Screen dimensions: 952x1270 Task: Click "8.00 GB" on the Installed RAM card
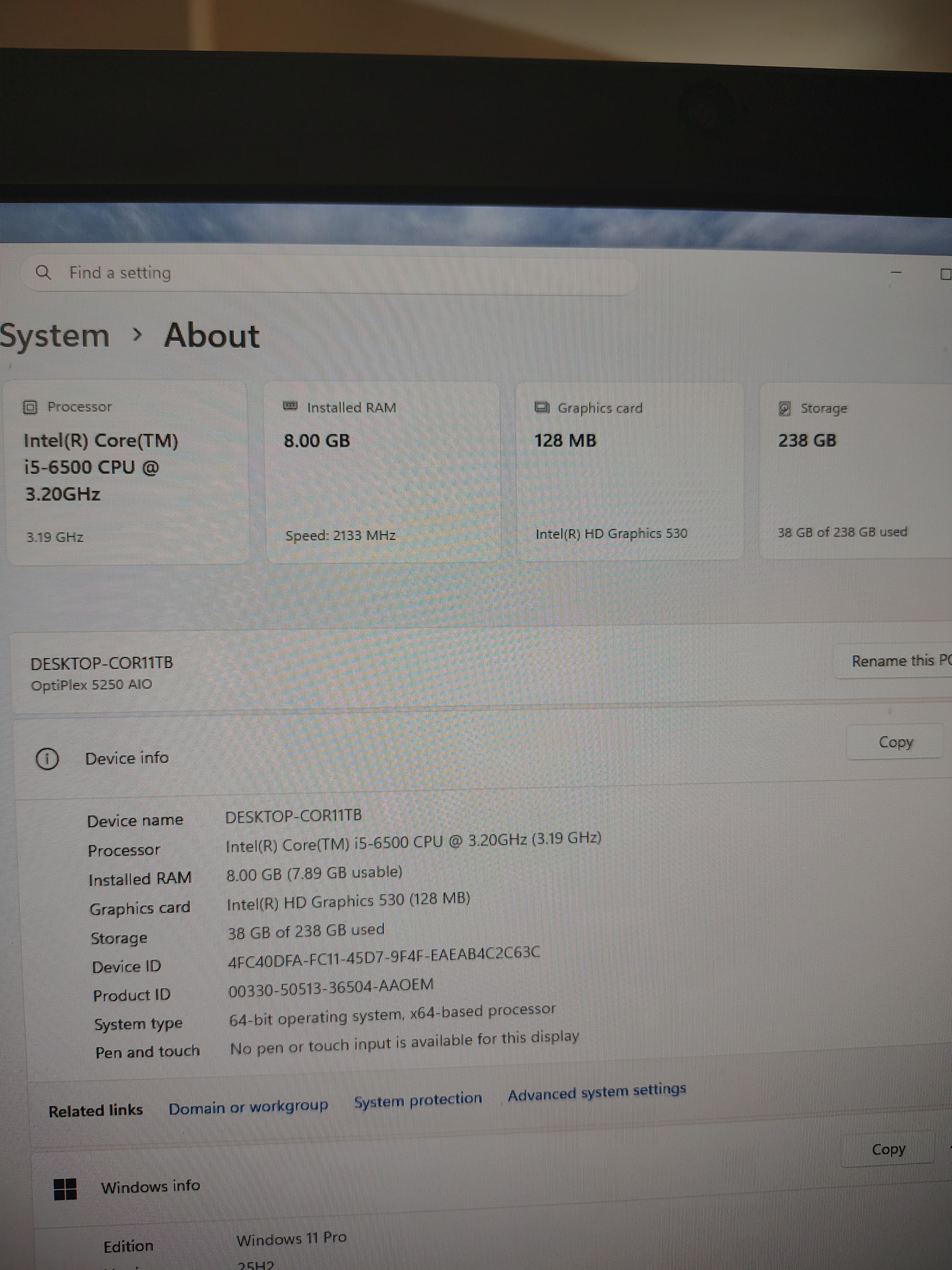(x=317, y=440)
